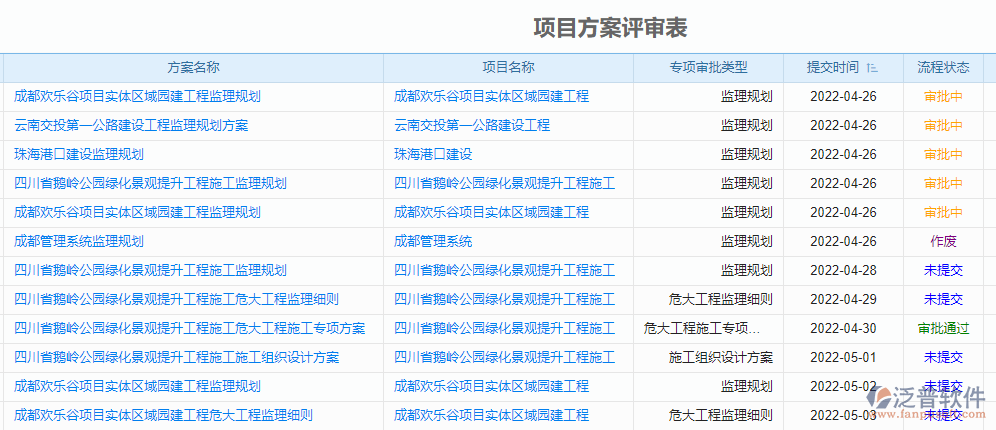Select the date cell 2022-05-01

point(844,358)
